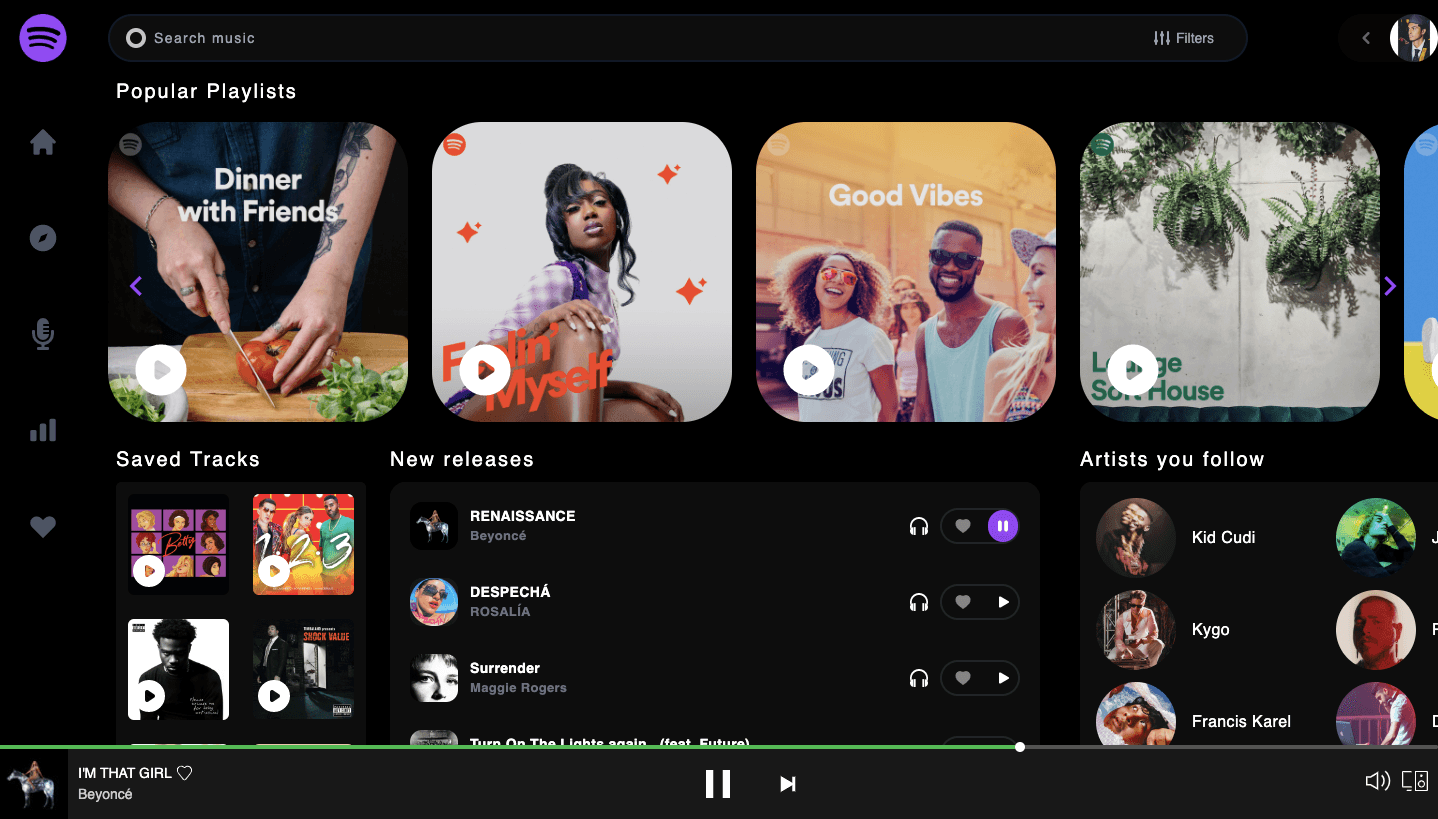Like I'M THAT GIRL in player bar
Image resolution: width=1438 pixels, height=819 pixels.
click(184, 773)
